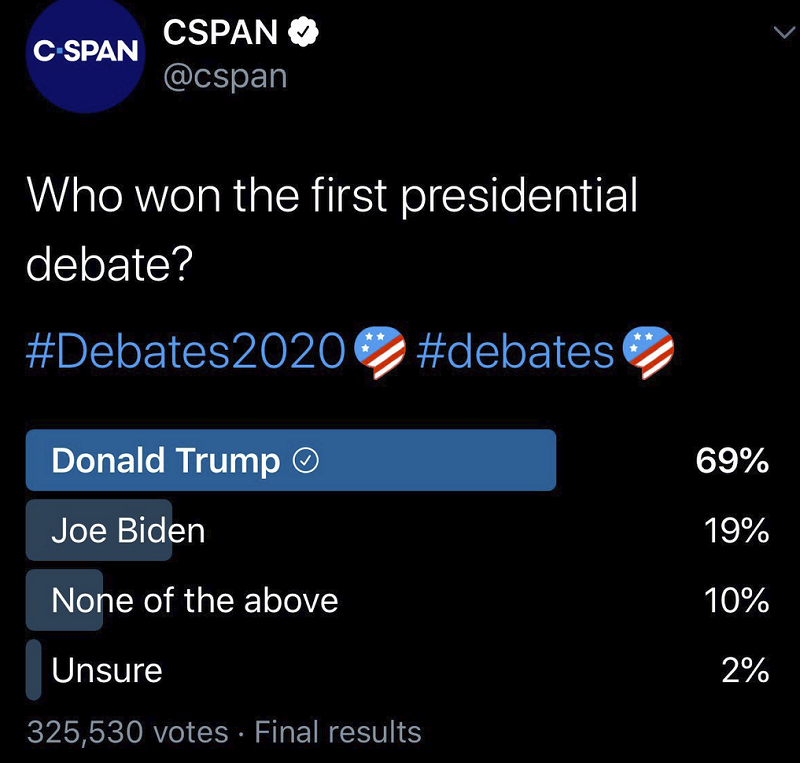Click flag speech-bubble emoji after #Debates2020

380,353
